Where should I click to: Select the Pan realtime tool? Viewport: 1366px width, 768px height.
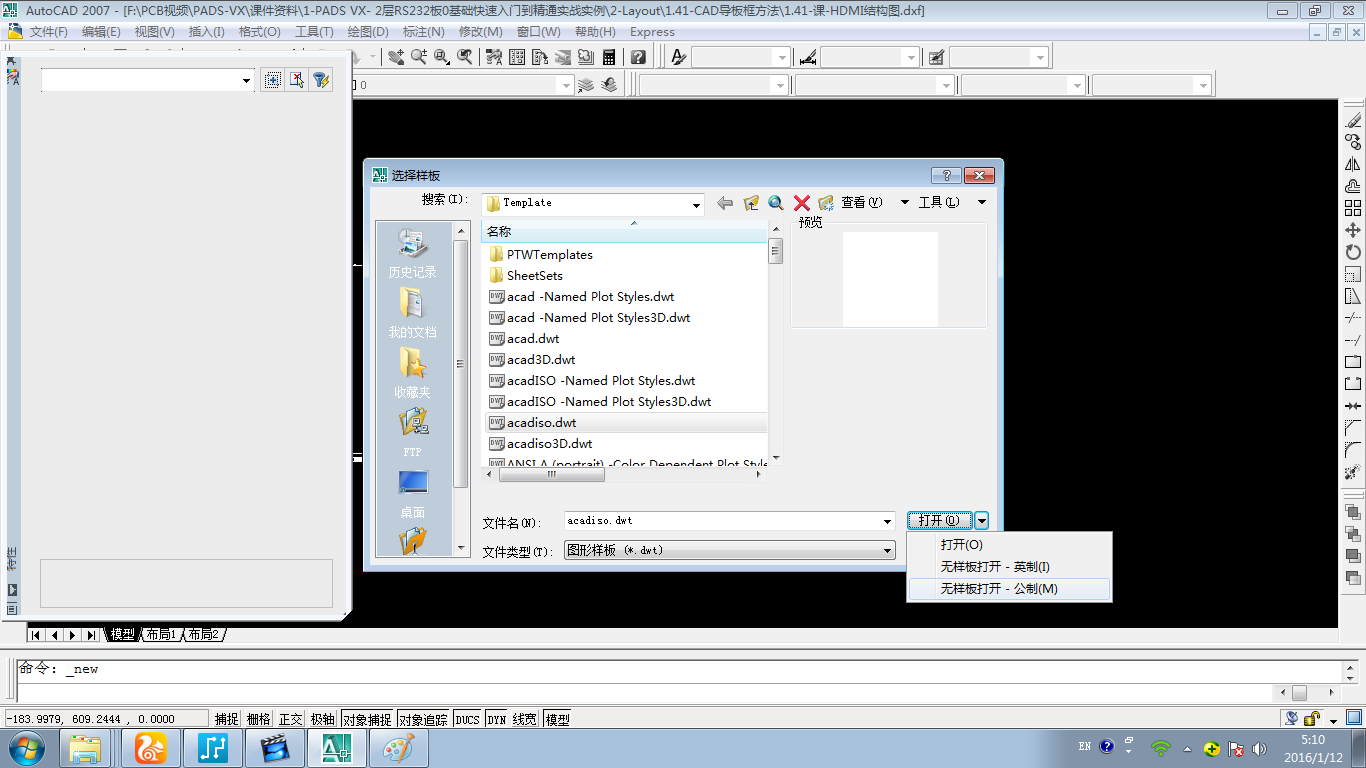(397, 58)
